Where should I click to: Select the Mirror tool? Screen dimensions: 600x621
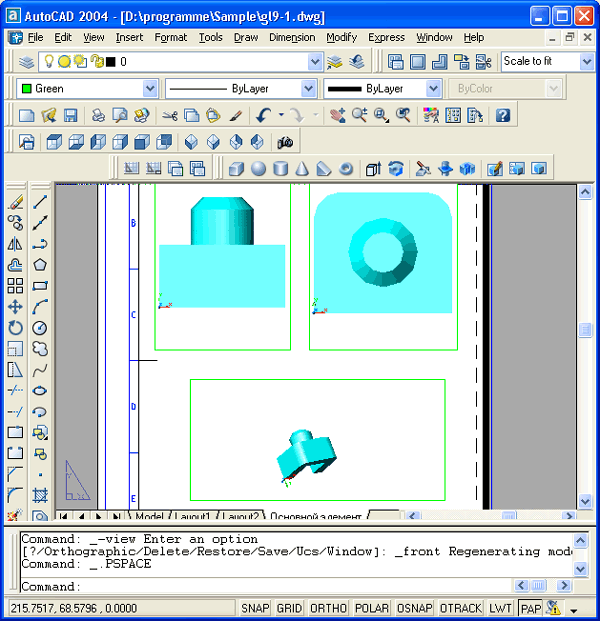(15, 244)
